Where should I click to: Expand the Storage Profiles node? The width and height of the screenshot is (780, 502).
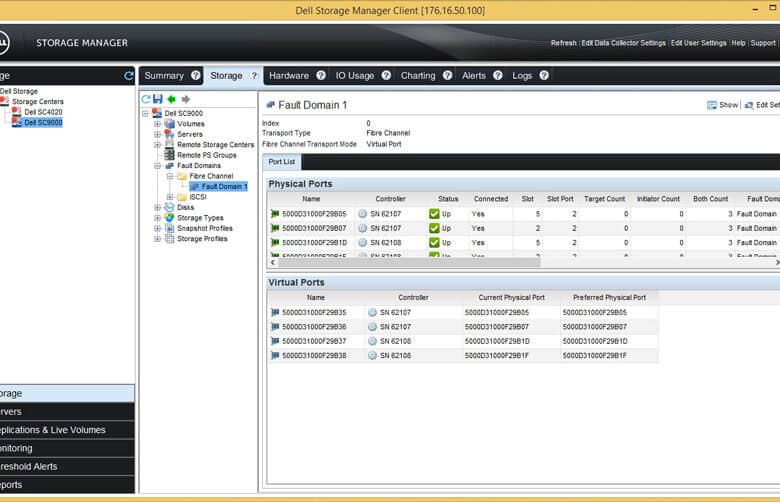point(157,239)
